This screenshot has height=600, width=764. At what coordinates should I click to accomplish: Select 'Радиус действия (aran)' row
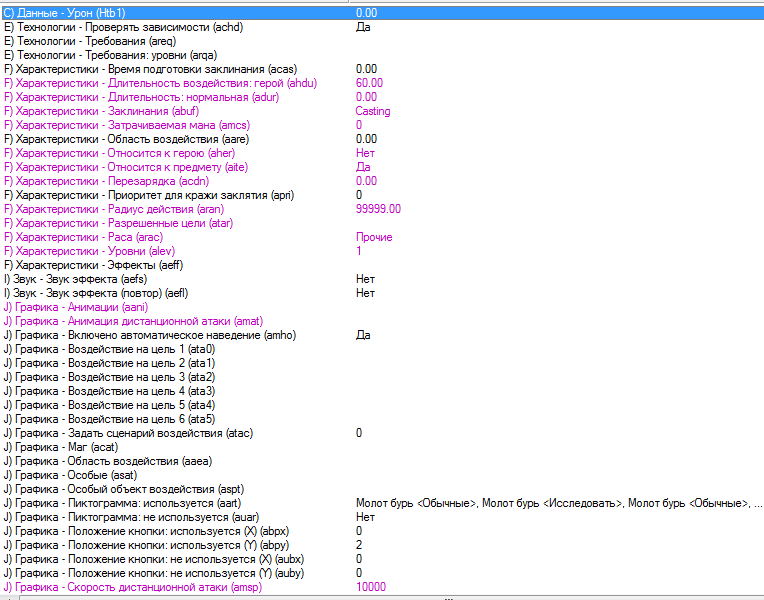click(x=382, y=210)
